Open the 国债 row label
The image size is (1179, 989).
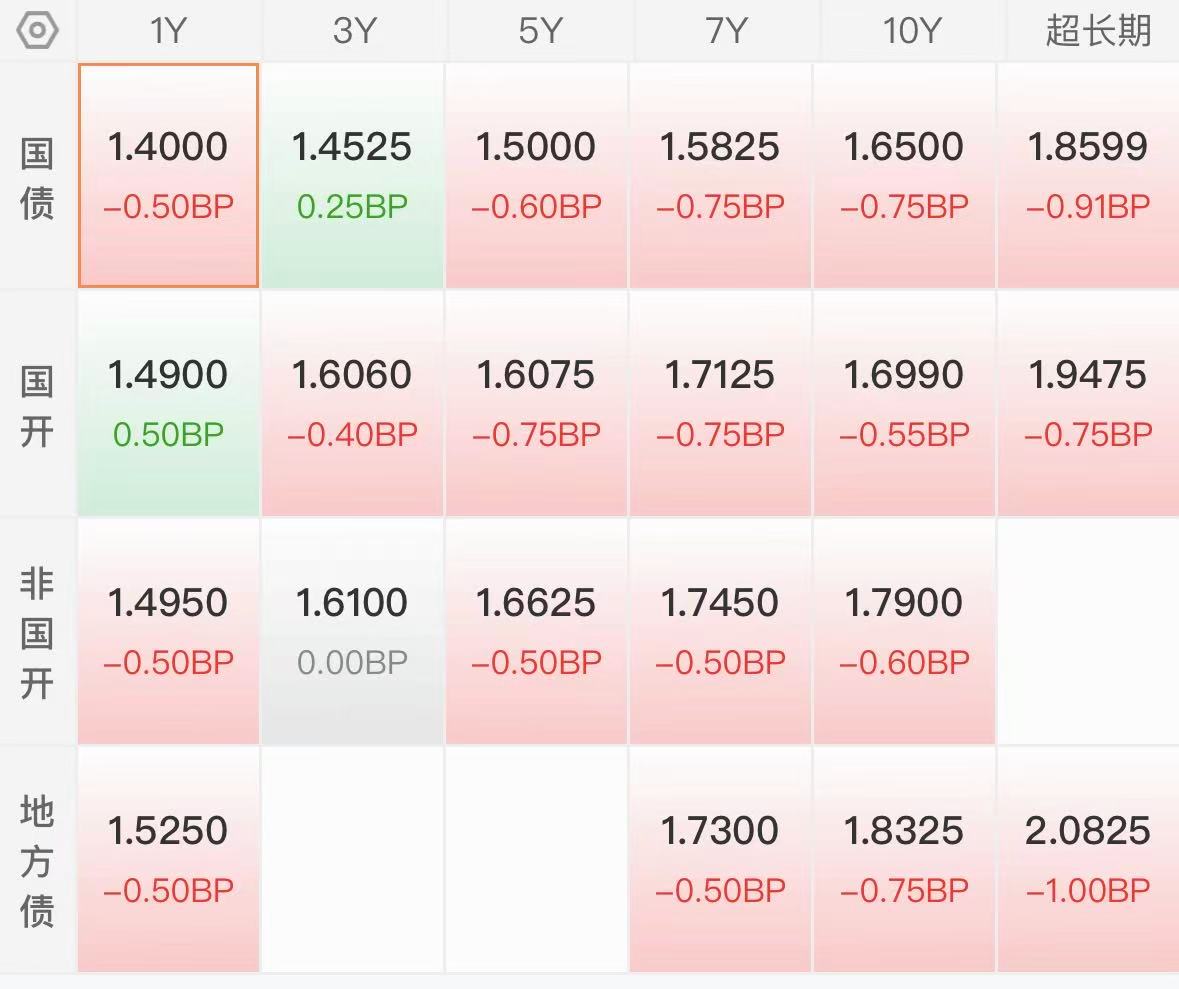[x=37, y=178]
